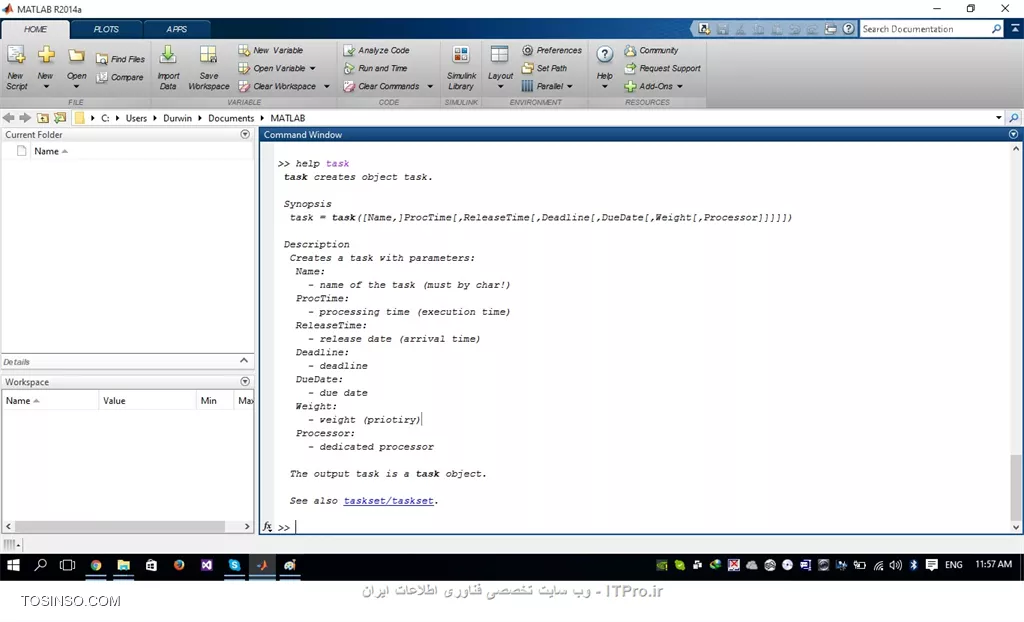Open the Simulink Library
Image resolution: width=1024 pixels, height=622 pixels.
(x=461, y=67)
